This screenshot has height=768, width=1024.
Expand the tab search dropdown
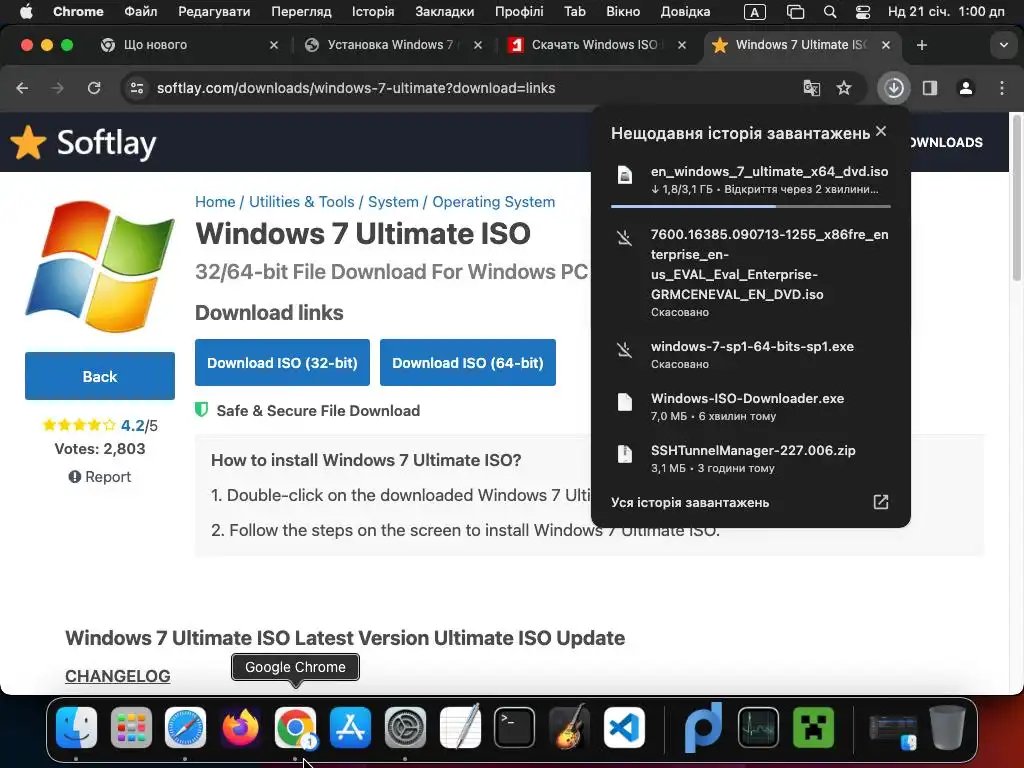click(1004, 45)
